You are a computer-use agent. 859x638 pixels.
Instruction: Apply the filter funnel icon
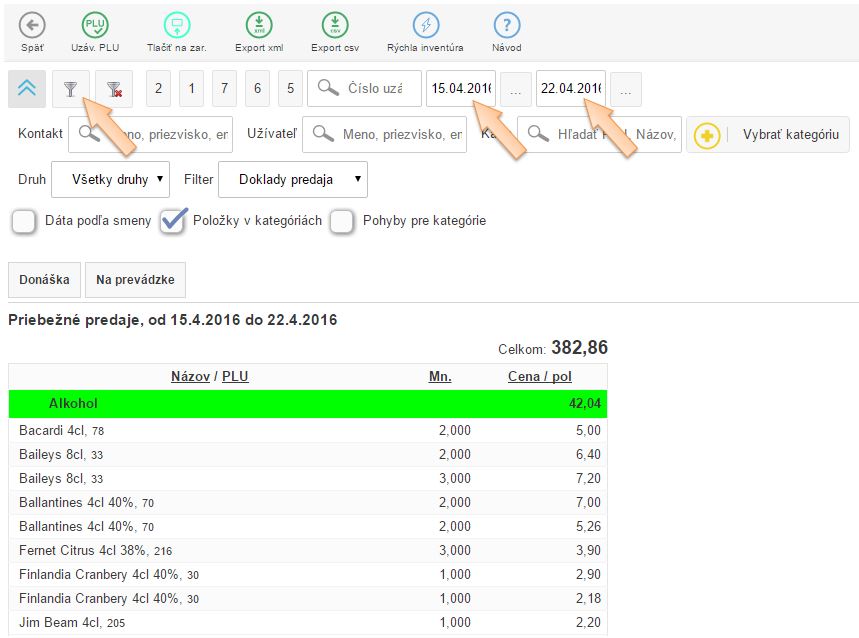[69, 88]
